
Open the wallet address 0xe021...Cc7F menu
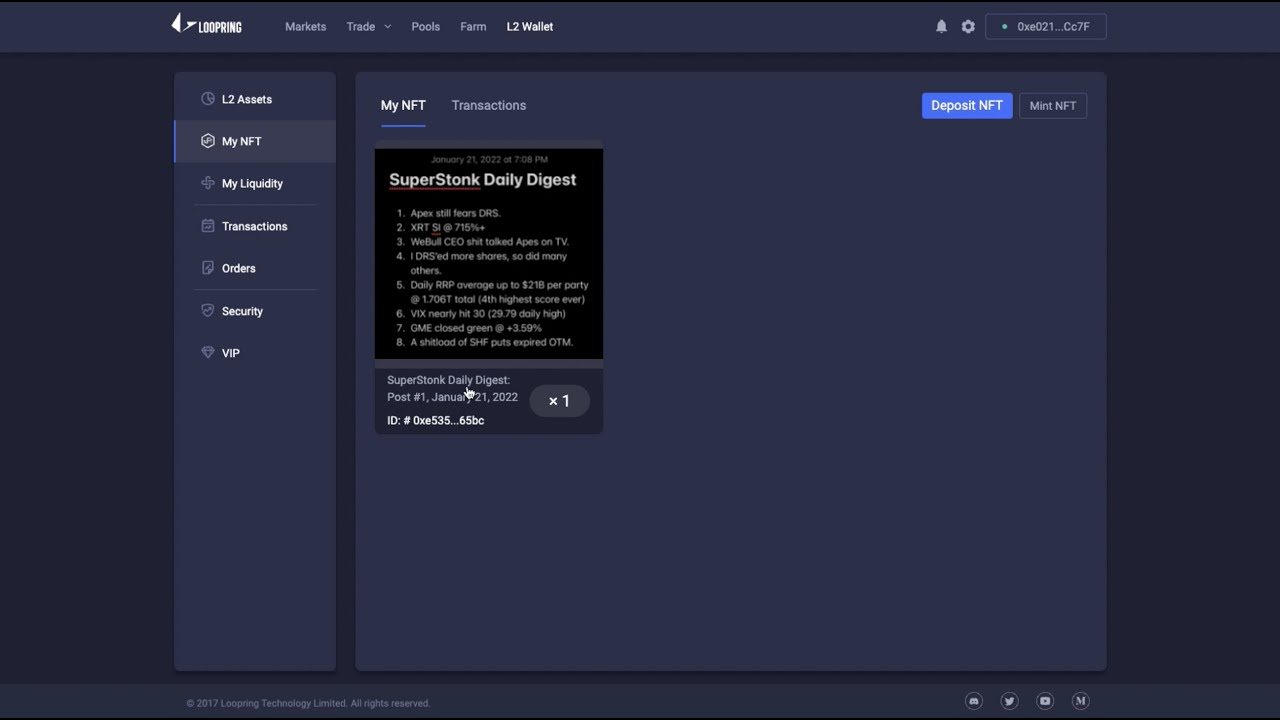pyautogui.click(x=1046, y=27)
